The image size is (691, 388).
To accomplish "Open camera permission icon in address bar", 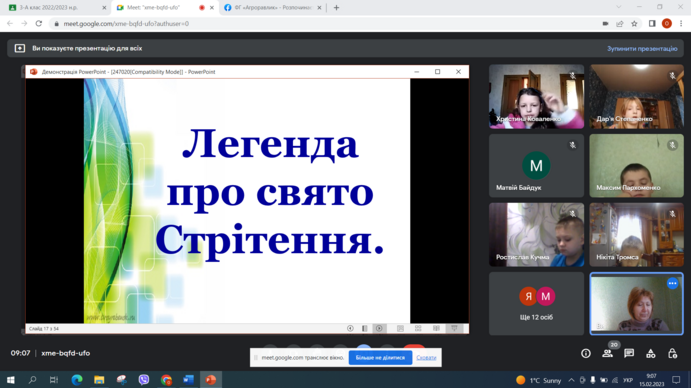I will click(x=606, y=23).
